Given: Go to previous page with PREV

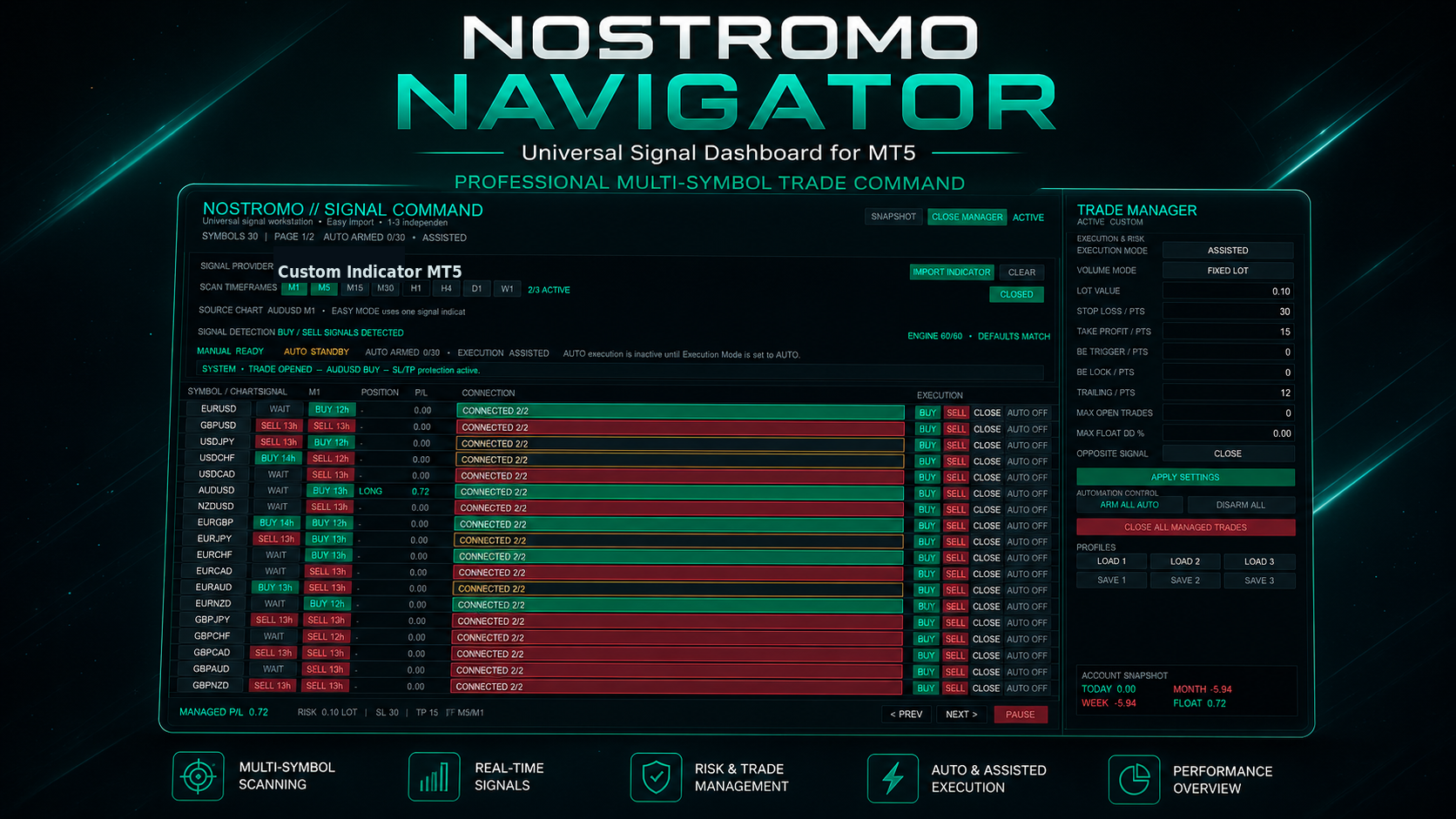Looking at the screenshot, I should tap(906, 714).
